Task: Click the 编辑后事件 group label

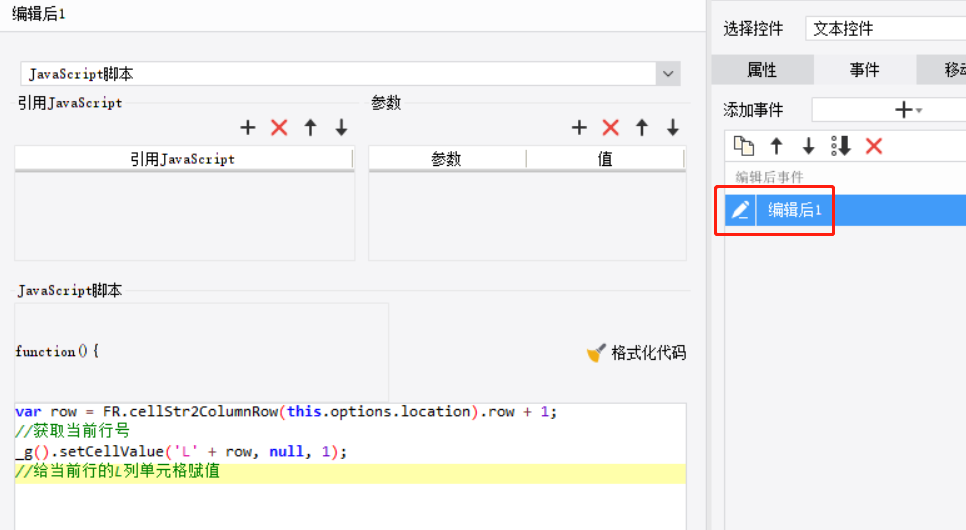Action: (x=769, y=177)
